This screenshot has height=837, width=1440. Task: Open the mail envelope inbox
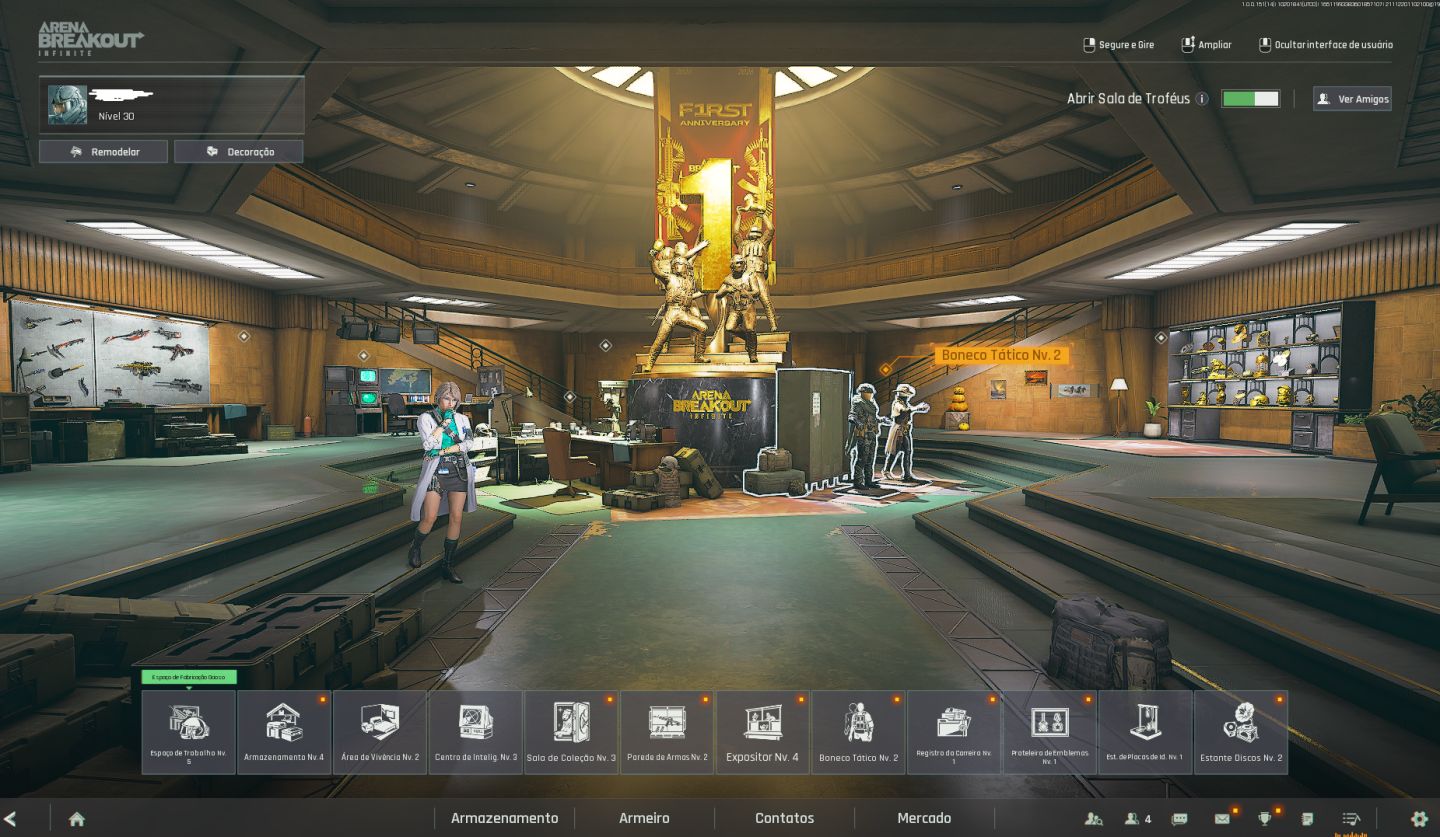[1222, 818]
